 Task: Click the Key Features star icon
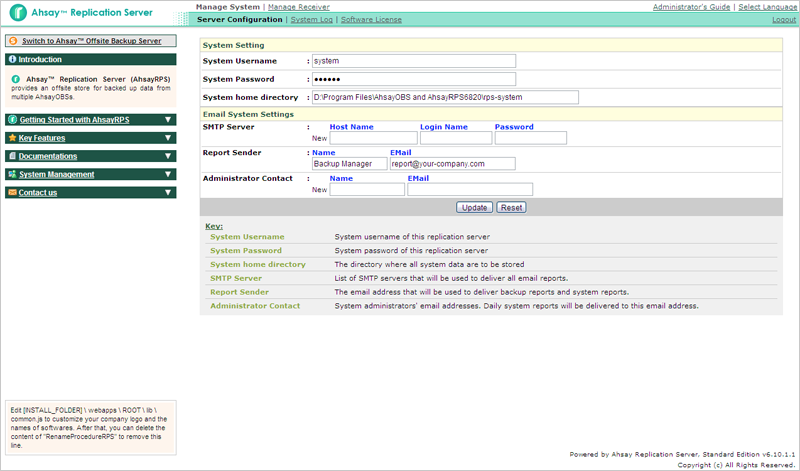coord(13,138)
